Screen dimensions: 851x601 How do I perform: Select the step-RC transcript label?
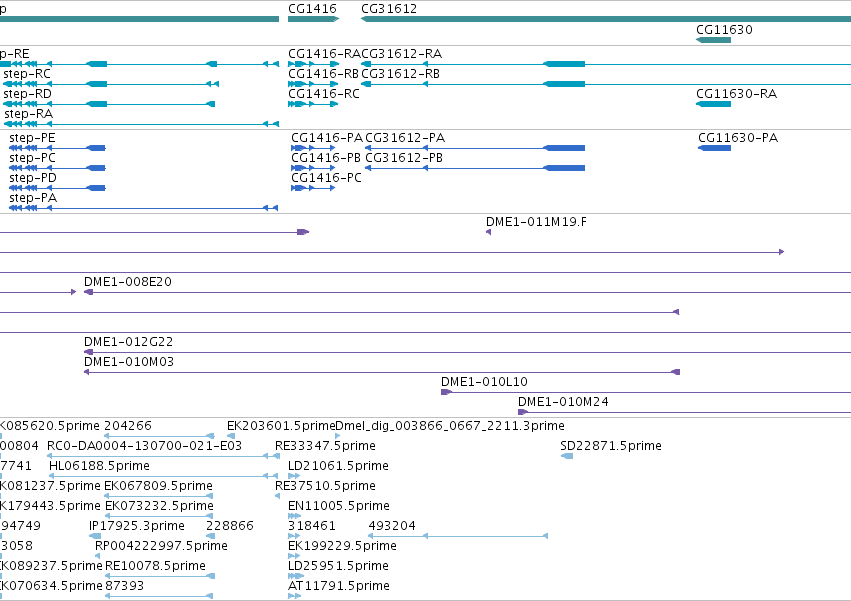coord(27,74)
